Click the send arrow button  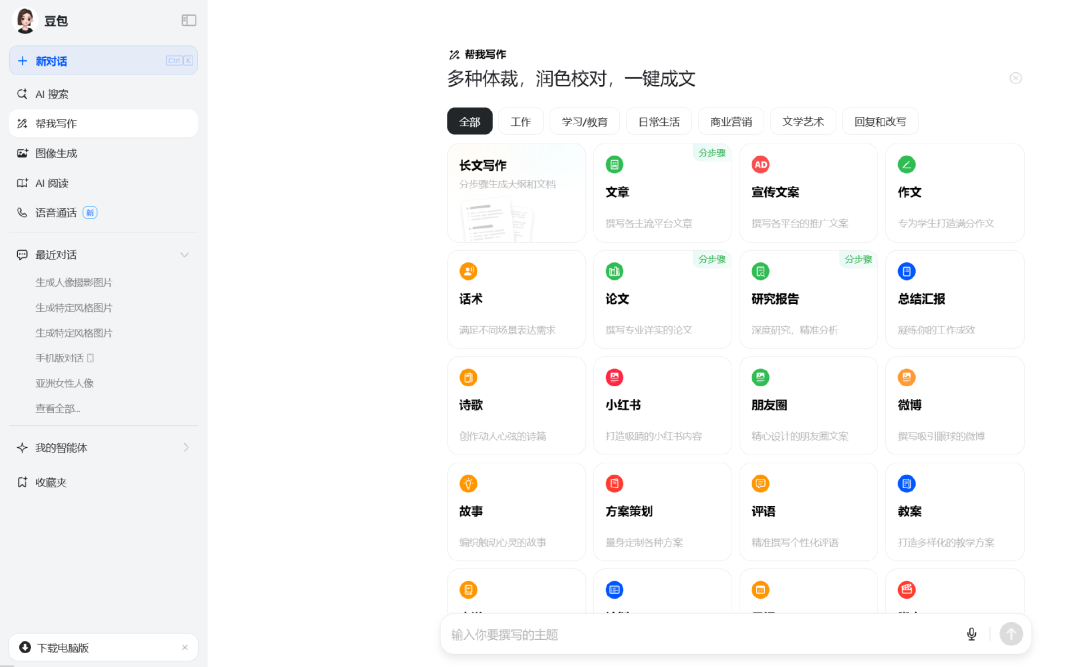pos(1011,634)
